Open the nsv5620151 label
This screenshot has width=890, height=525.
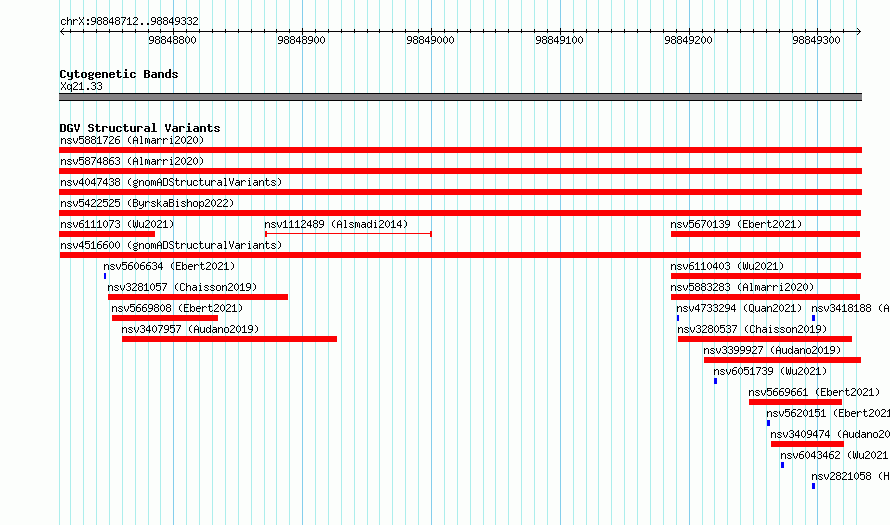828,413
